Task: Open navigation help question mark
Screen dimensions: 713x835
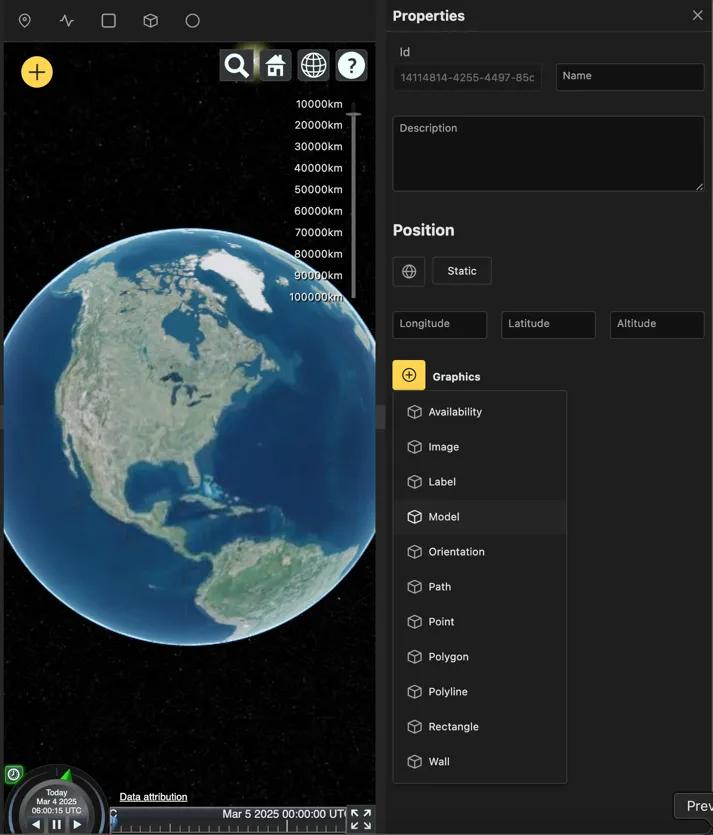Action: coord(351,66)
